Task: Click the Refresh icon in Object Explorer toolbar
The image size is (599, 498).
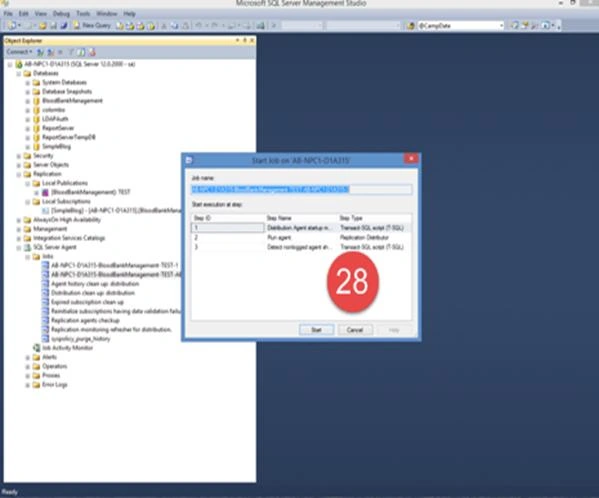Action: pyautogui.click(x=81, y=52)
